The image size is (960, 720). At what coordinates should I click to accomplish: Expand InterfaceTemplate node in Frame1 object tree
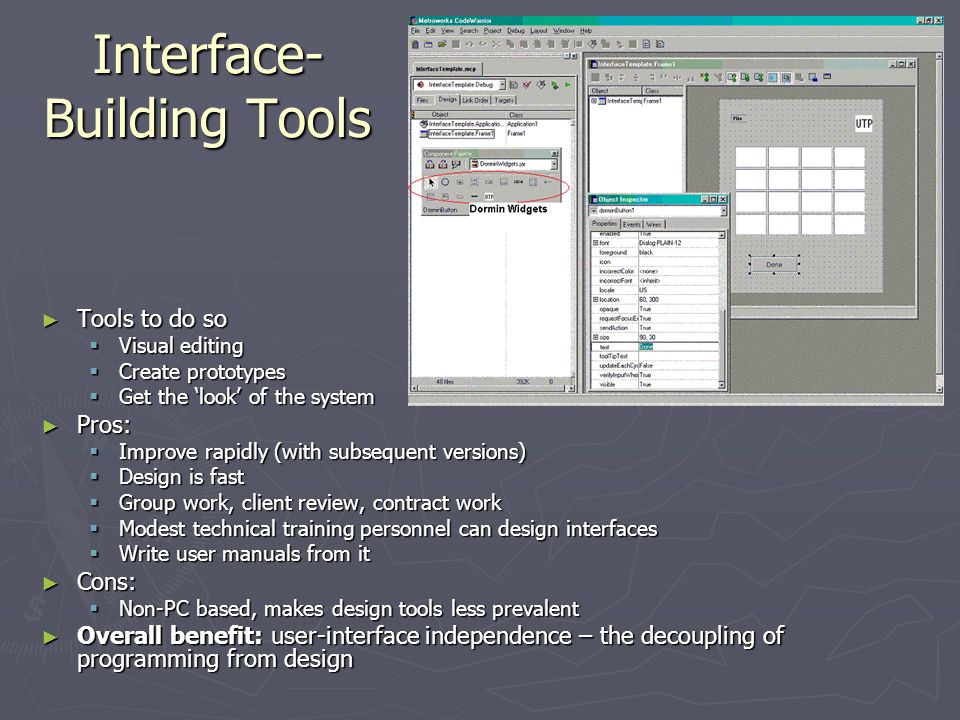pos(594,101)
